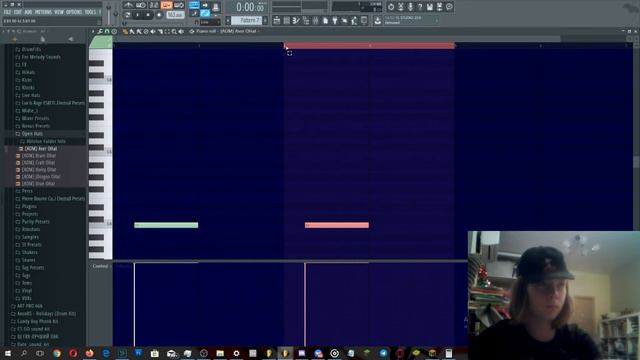Screen dimensions: 640x360
Task: Click the news download arrow icon
Action: click(378, 20)
